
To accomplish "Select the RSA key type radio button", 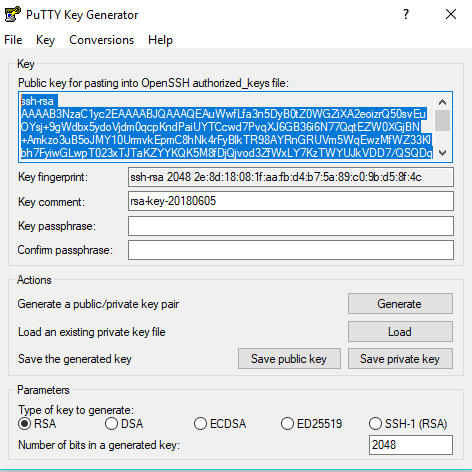I will (24, 424).
